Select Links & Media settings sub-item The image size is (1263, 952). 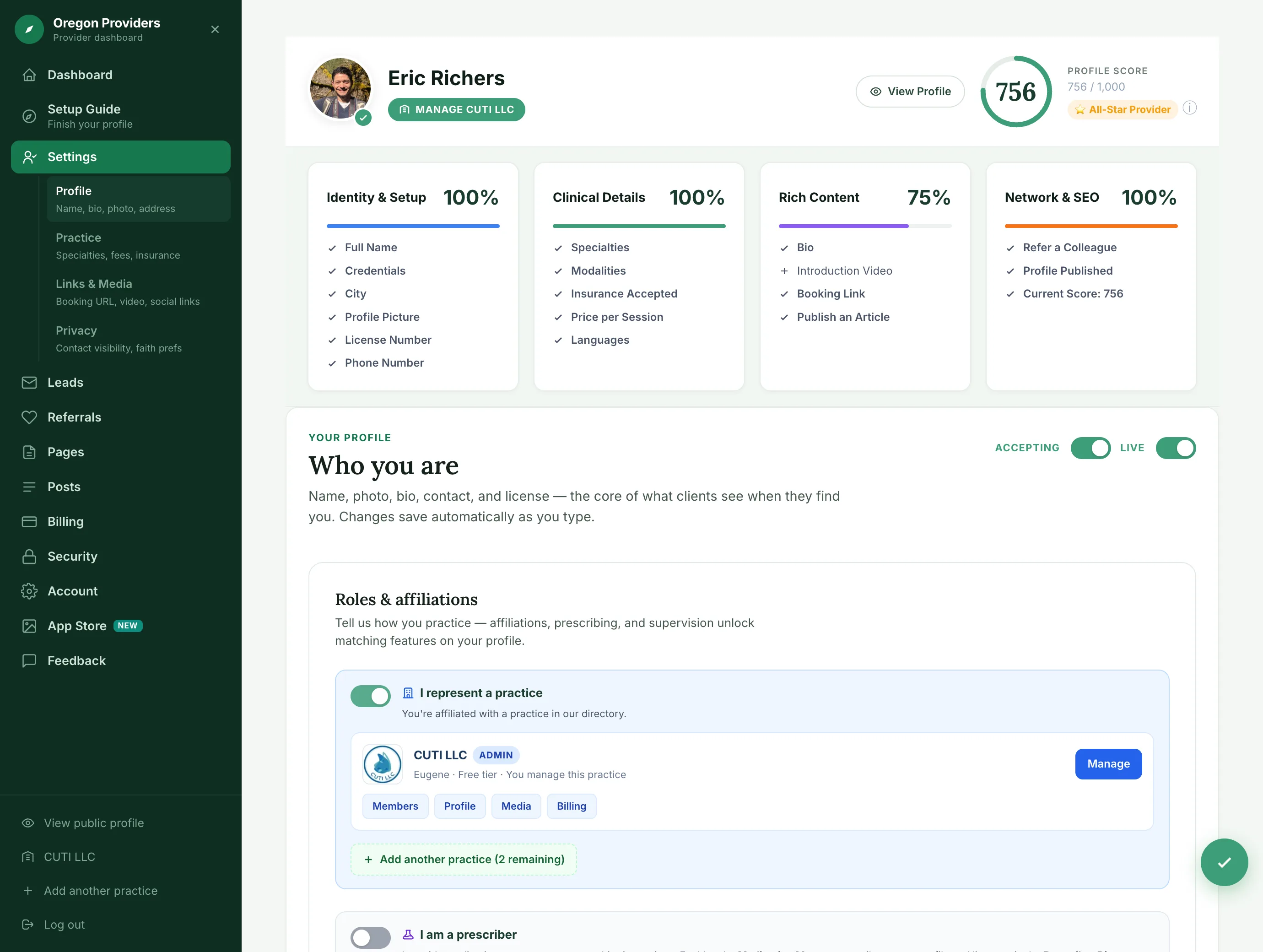(x=138, y=292)
